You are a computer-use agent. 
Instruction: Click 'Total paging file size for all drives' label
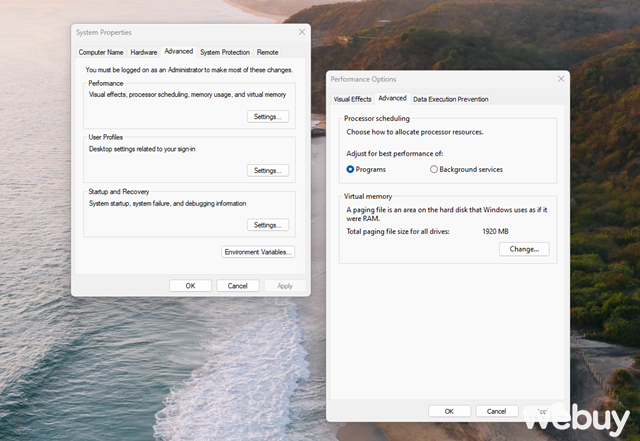pos(398,232)
